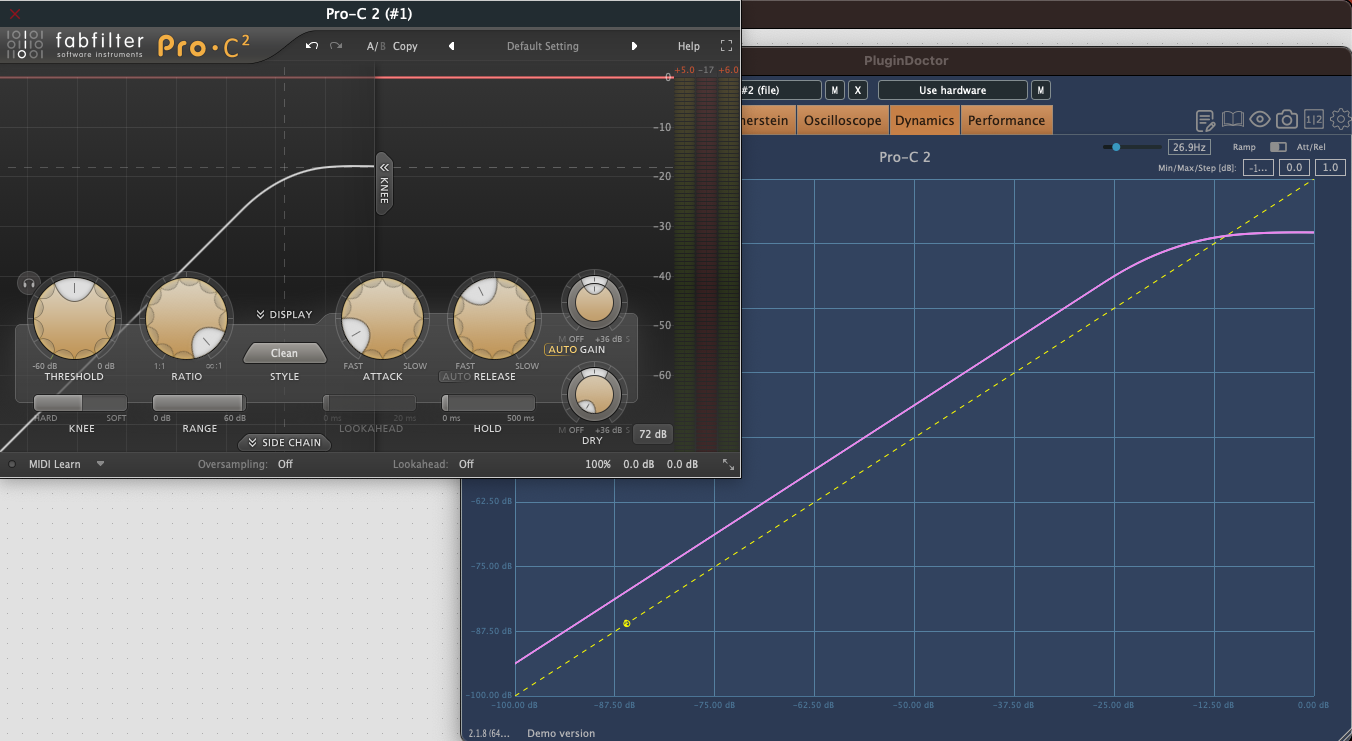Image resolution: width=1352 pixels, height=741 pixels.
Task: Click the MIDI Learn indicator dot
Action: coord(12,464)
